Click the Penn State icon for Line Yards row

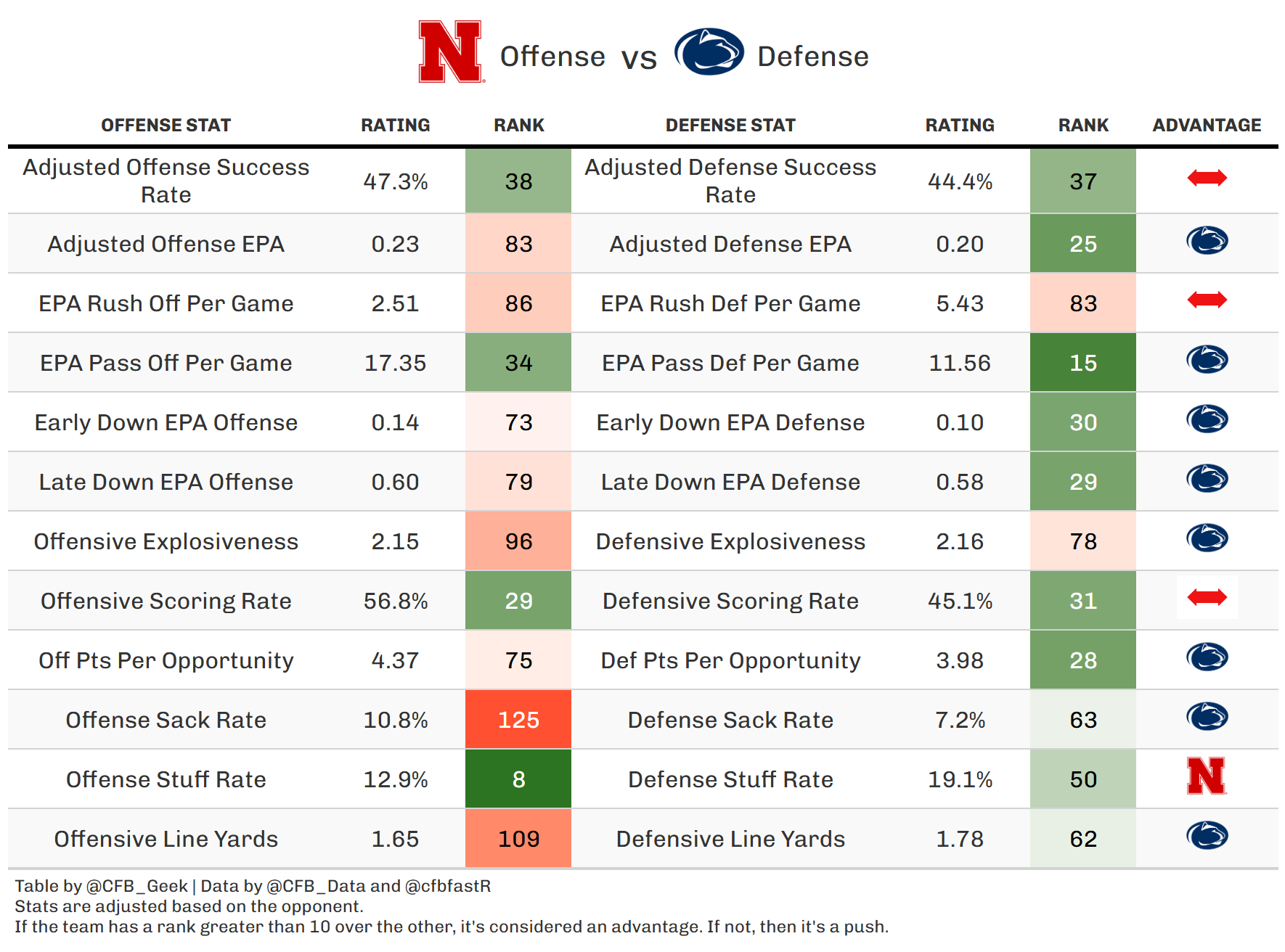1207,836
